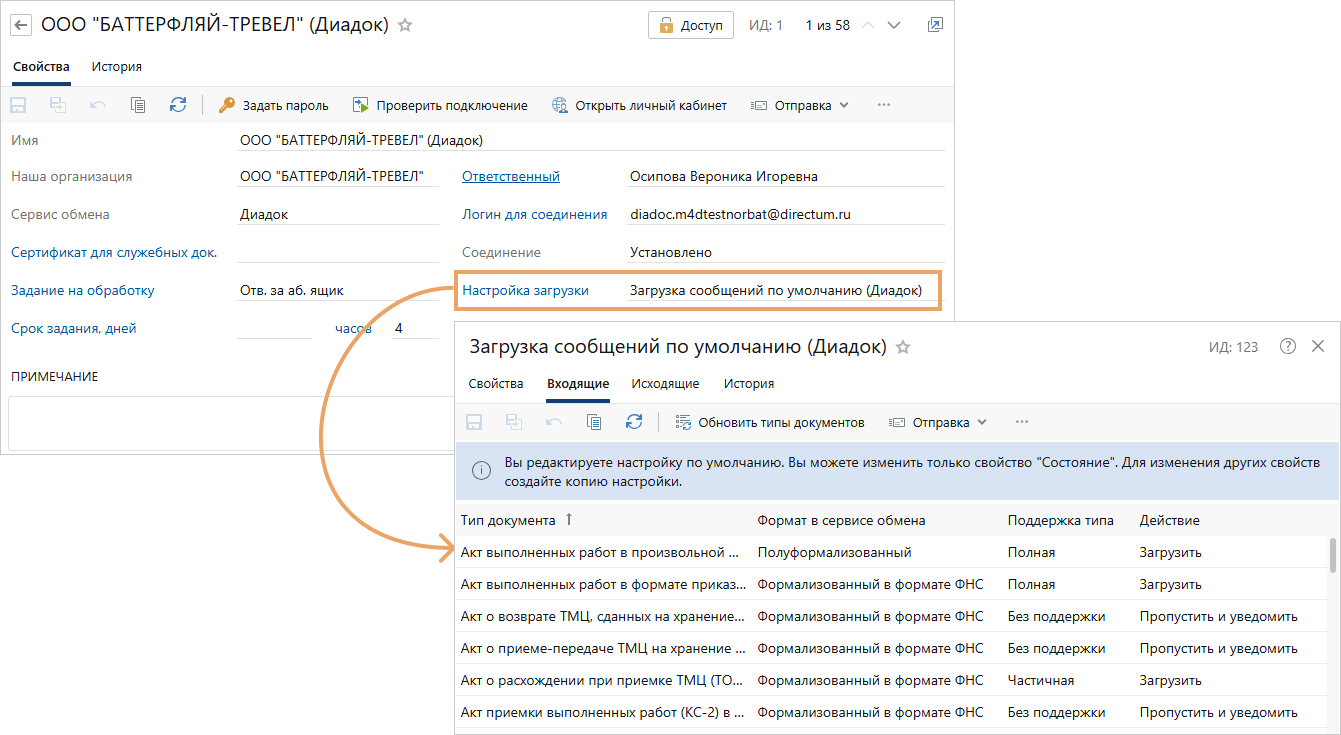Image resolution: width=1341 pixels, height=735 pixels.
Task: Sort by Тип документа column header
Action: tap(508, 520)
